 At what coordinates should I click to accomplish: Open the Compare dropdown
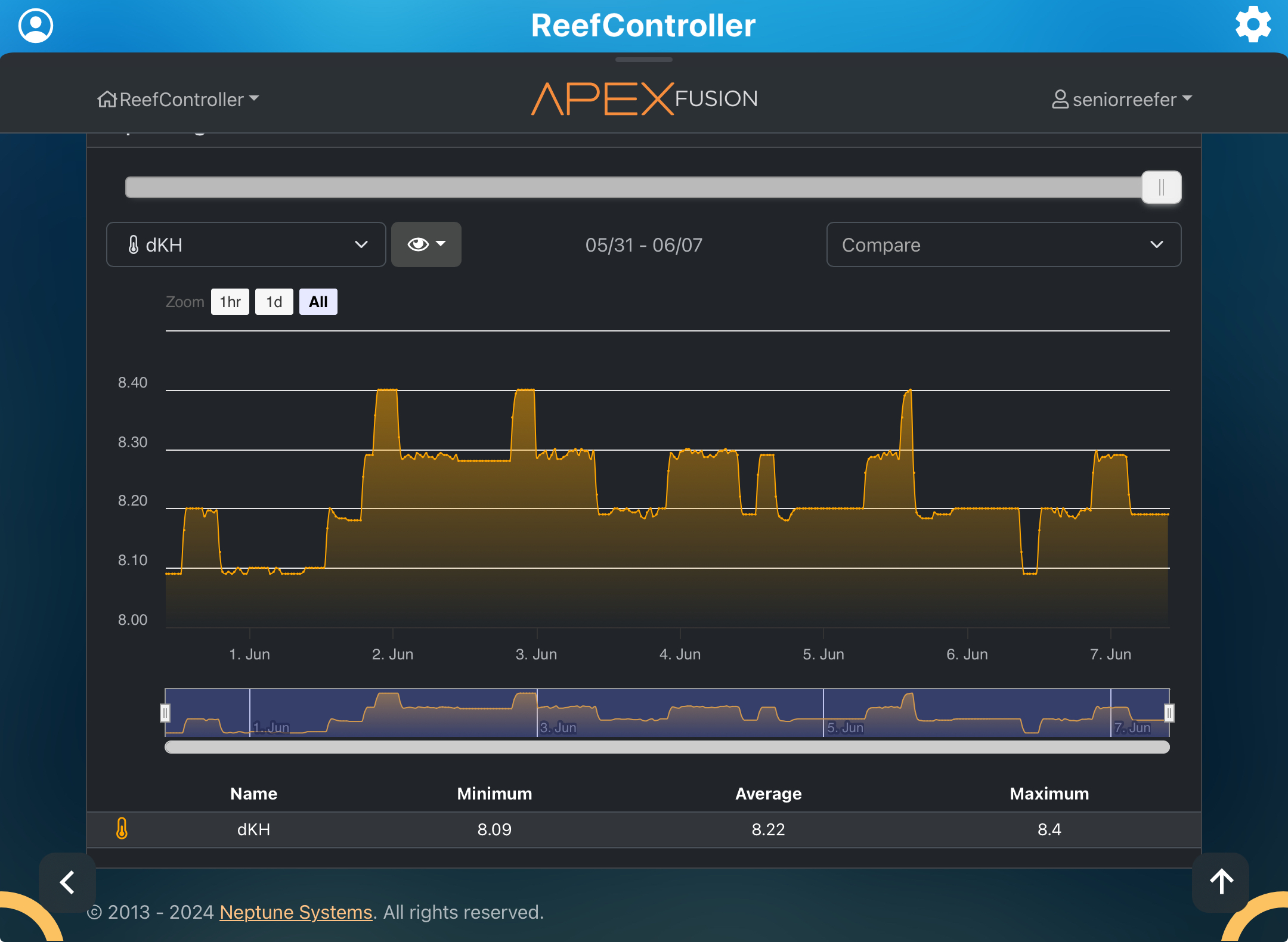click(x=1003, y=244)
